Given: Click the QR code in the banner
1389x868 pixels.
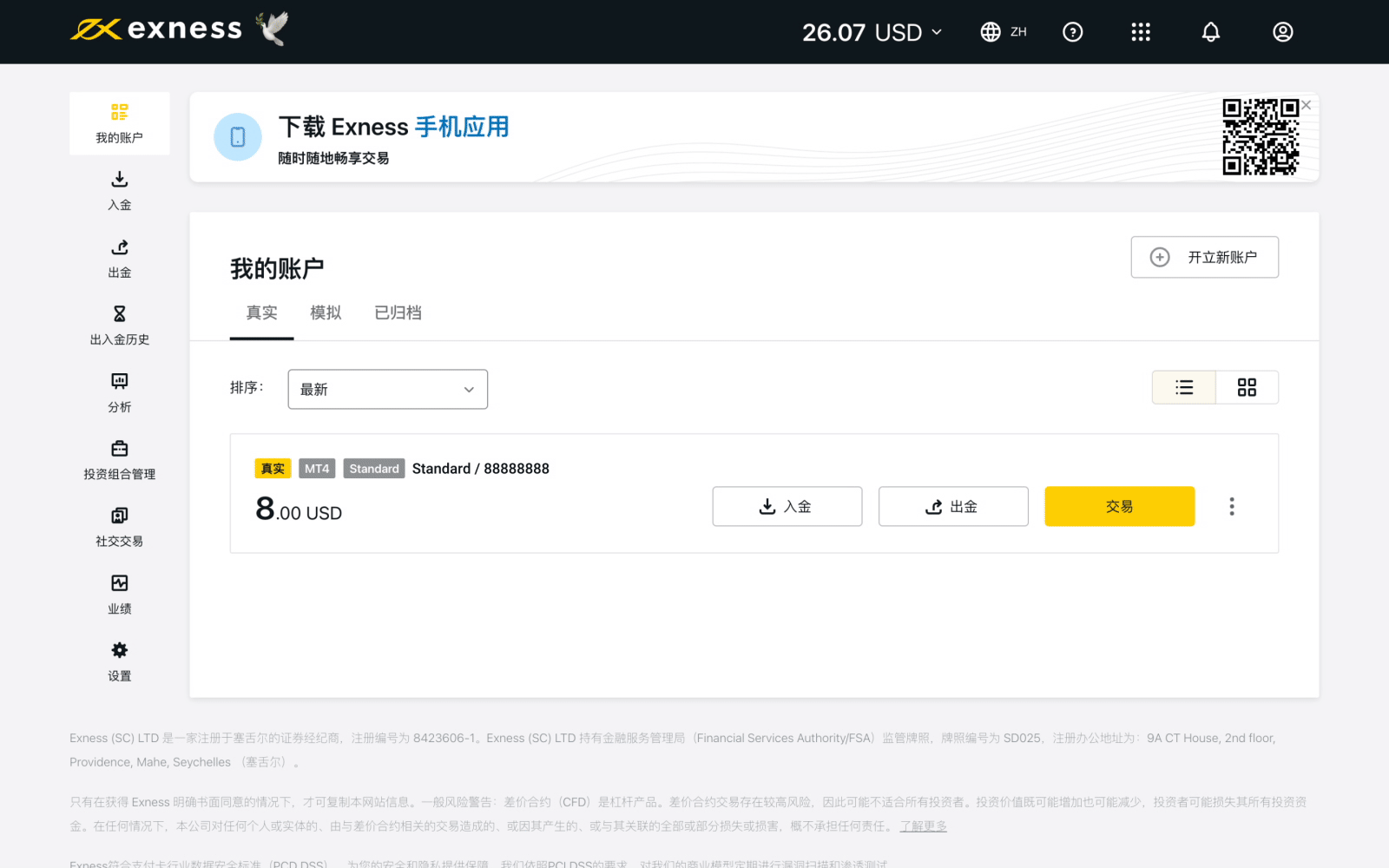Looking at the screenshot, I should (1261, 137).
